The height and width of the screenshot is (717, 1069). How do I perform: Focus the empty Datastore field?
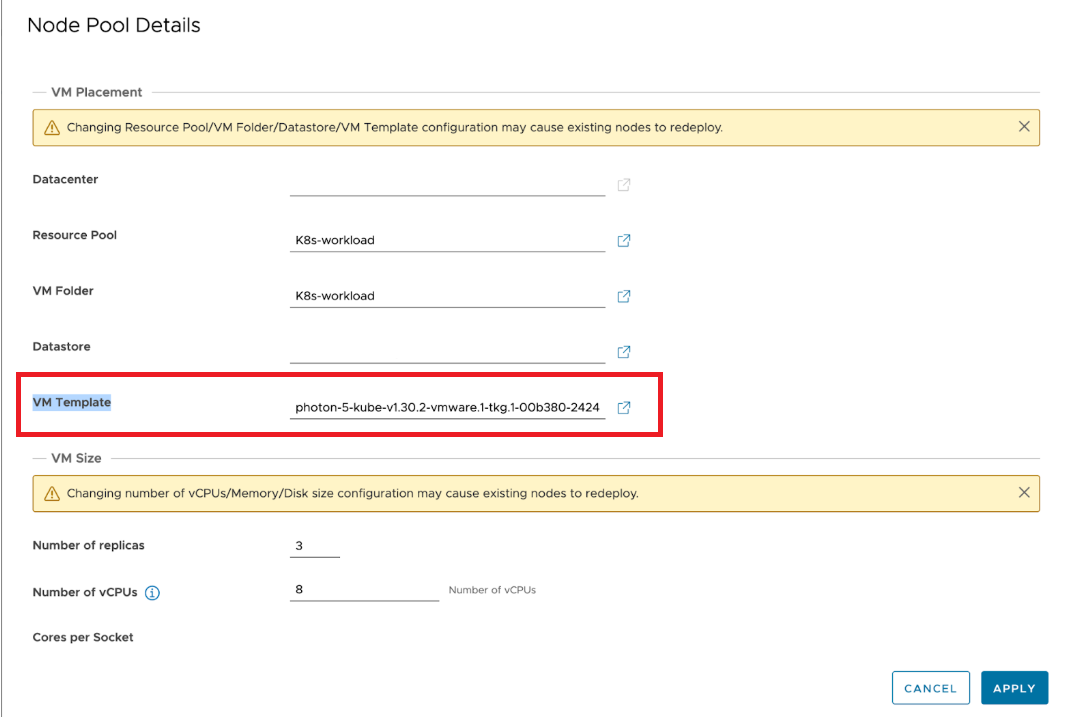[447, 352]
